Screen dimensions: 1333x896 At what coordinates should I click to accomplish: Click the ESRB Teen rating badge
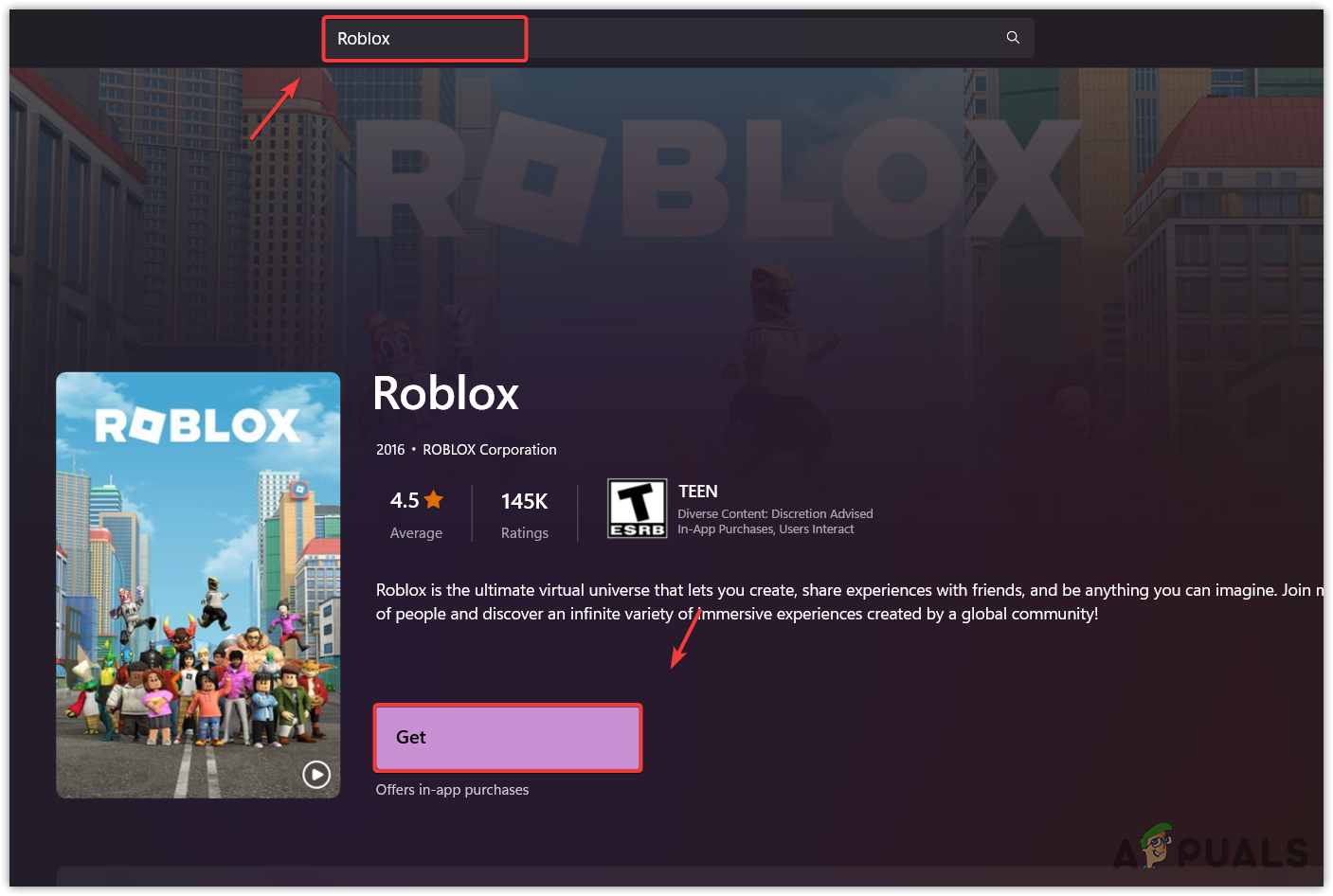637,509
